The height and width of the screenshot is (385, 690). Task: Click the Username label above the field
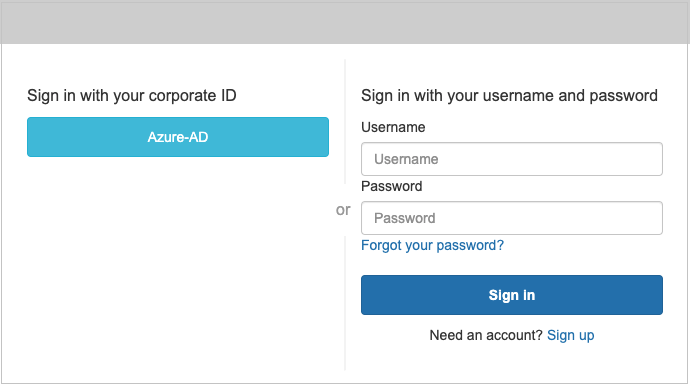tap(393, 127)
